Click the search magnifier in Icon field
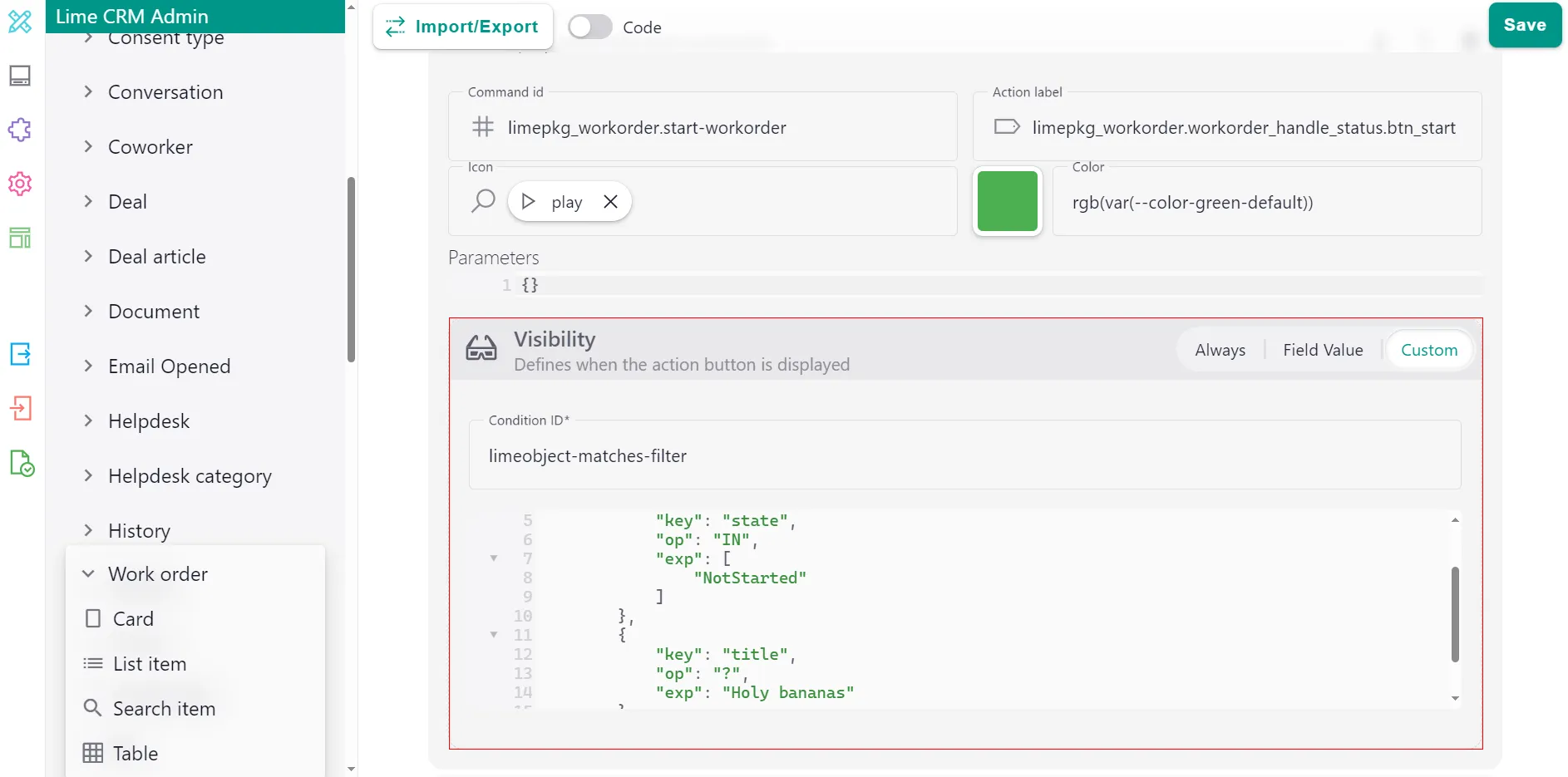The image size is (1568, 777). (483, 201)
